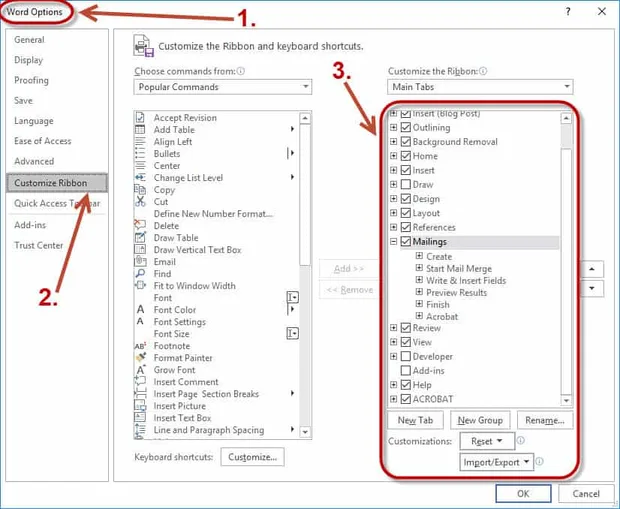The height and width of the screenshot is (509, 620).
Task: Expand the Start Mail Merge group
Action: (x=419, y=268)
